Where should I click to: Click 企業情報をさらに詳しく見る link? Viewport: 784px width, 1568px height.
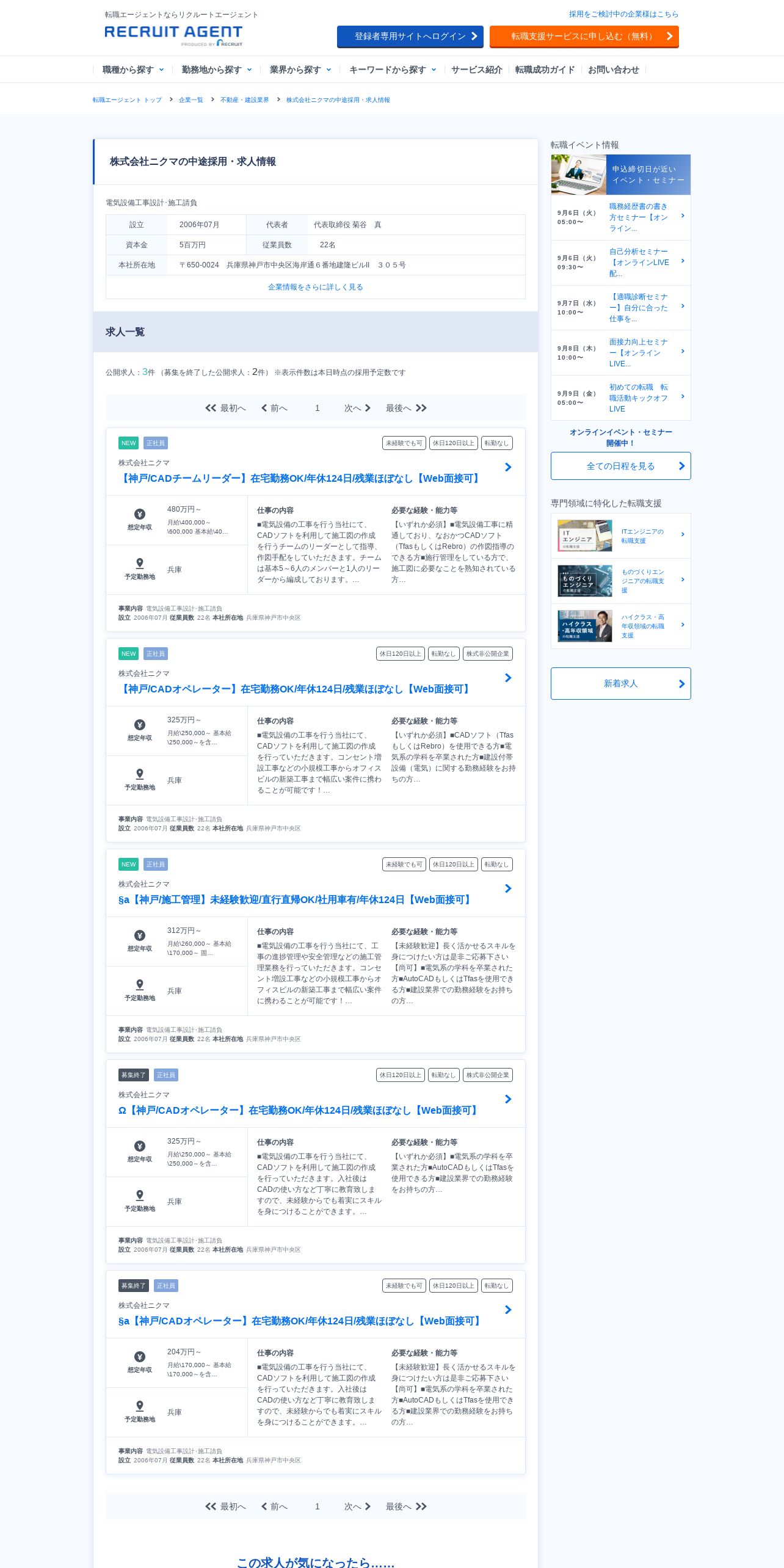coord(316,287)
